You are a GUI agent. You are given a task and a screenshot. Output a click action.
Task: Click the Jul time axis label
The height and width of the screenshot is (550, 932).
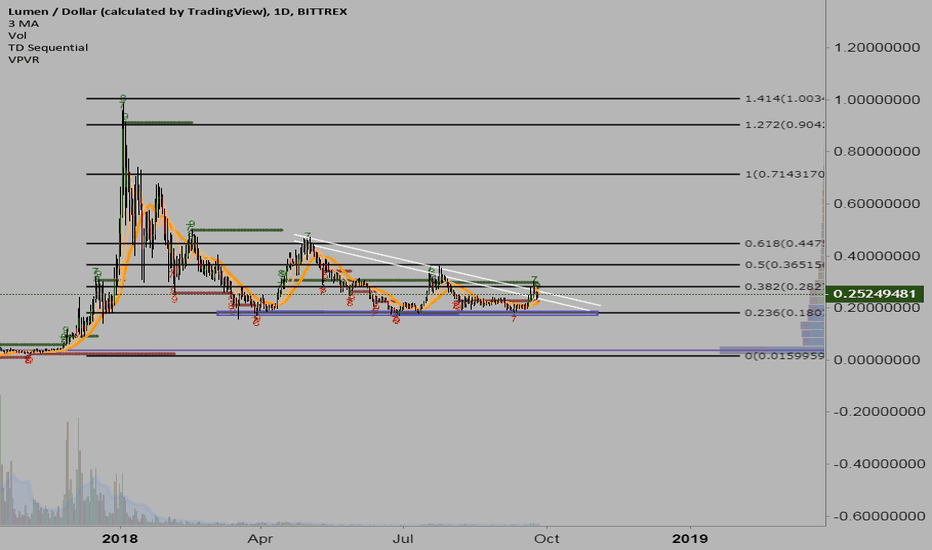point(404,539)
